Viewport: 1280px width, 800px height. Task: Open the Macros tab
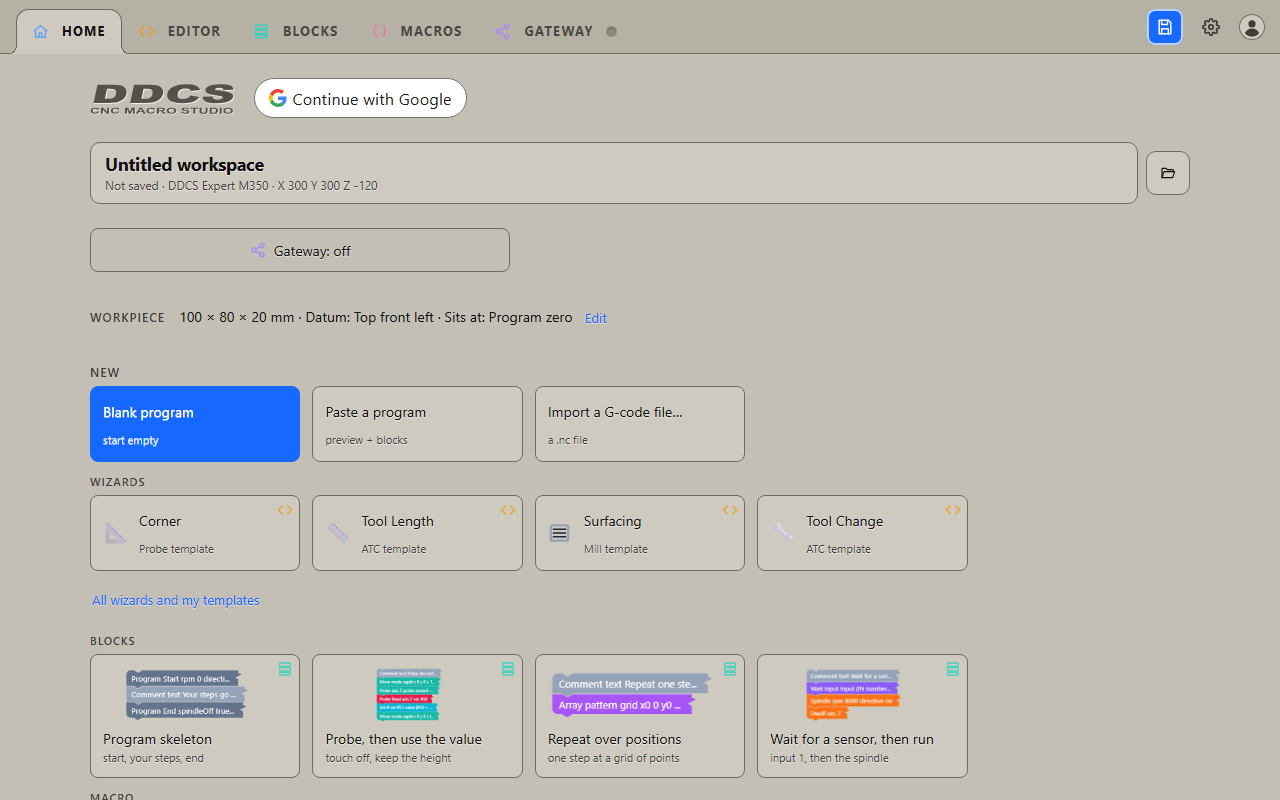[416, 31]
